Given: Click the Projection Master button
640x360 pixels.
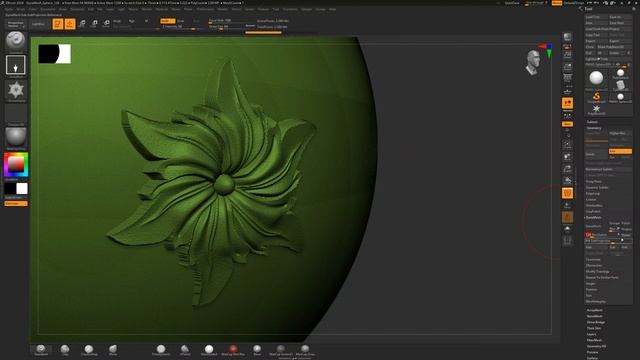Looking at the screenshot, I should click(x=16, y=24).
